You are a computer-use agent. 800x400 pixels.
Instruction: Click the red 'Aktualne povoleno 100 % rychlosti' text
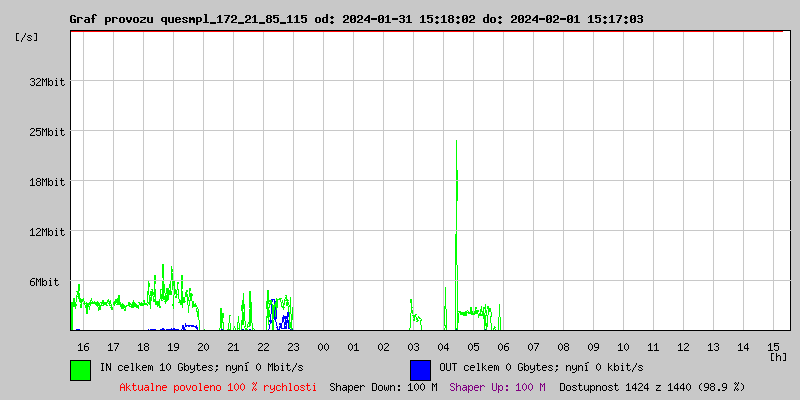pos(217,386)
